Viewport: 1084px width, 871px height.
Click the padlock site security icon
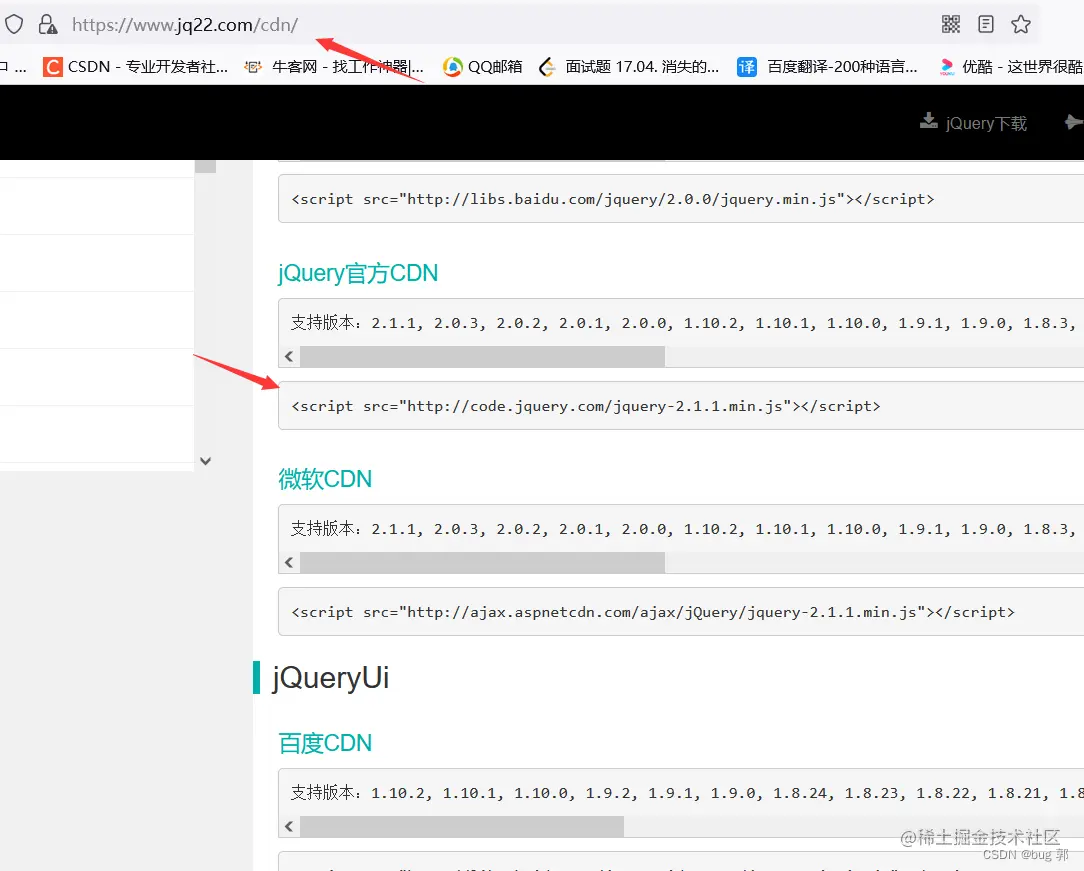pos(48,25)
